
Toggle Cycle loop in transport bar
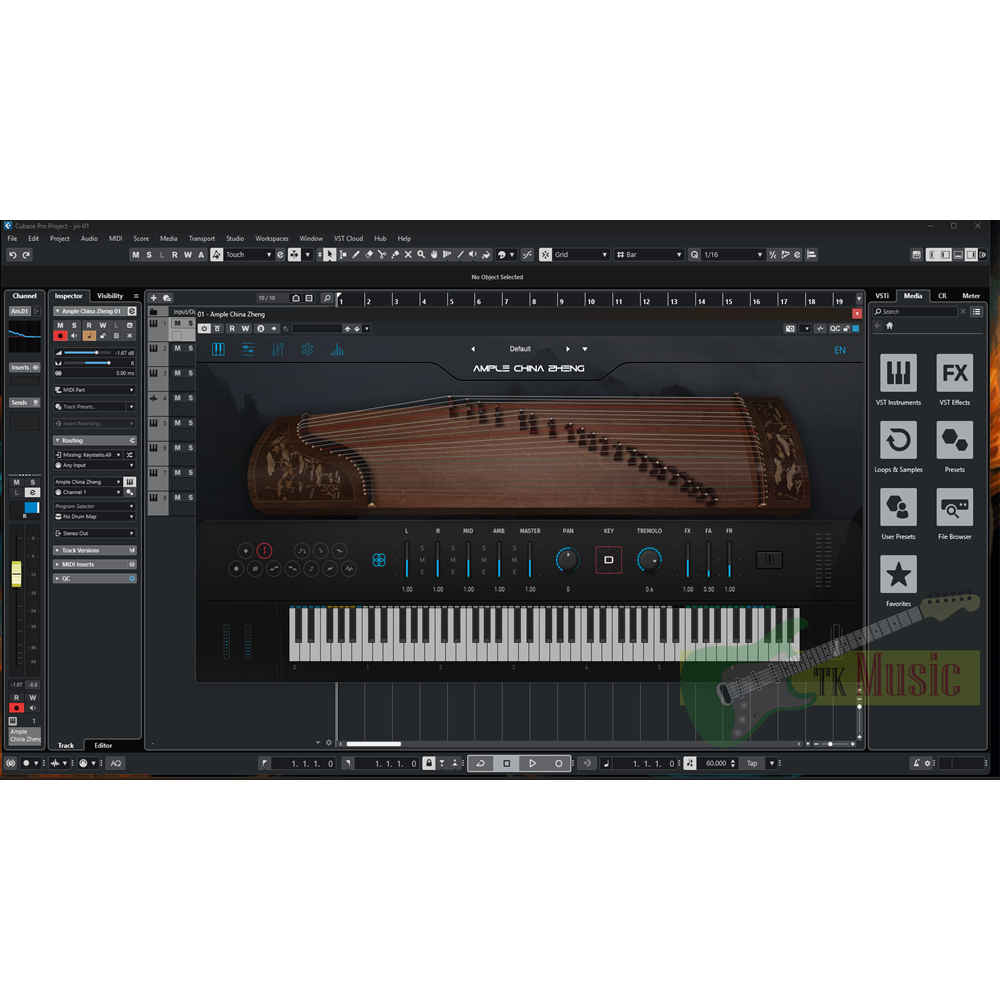click(480, 763)
